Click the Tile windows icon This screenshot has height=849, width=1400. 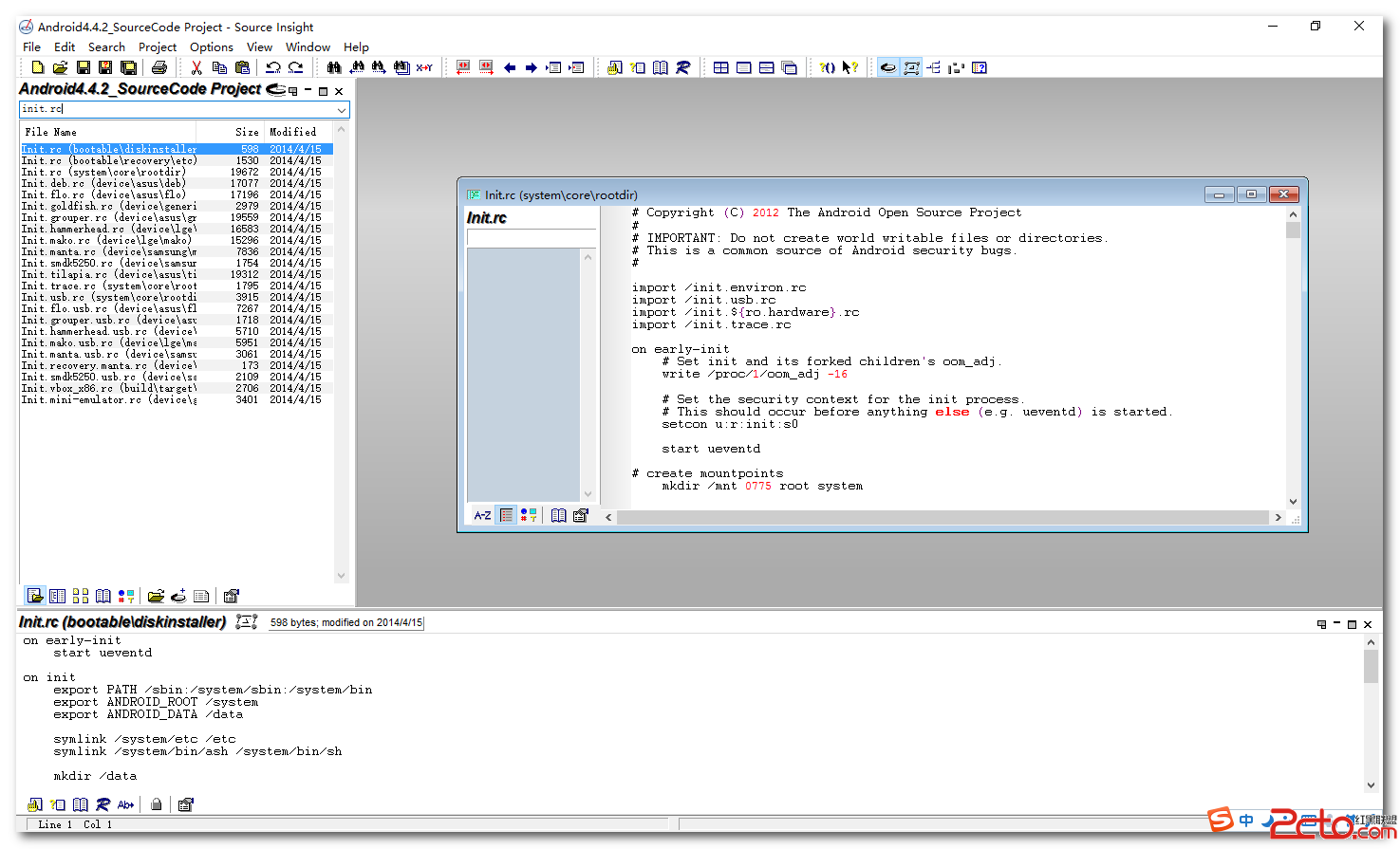[721, 67]
